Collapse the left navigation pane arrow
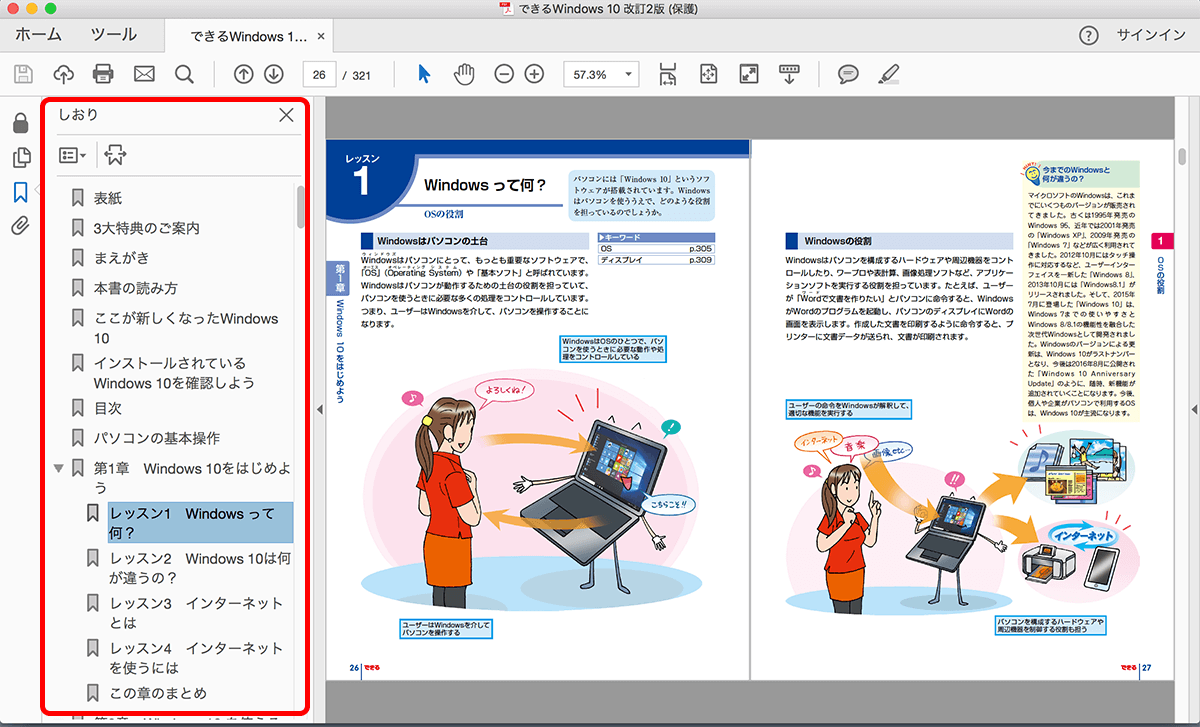This screenshot has width=1200, height=727. (x=318, y=410)
